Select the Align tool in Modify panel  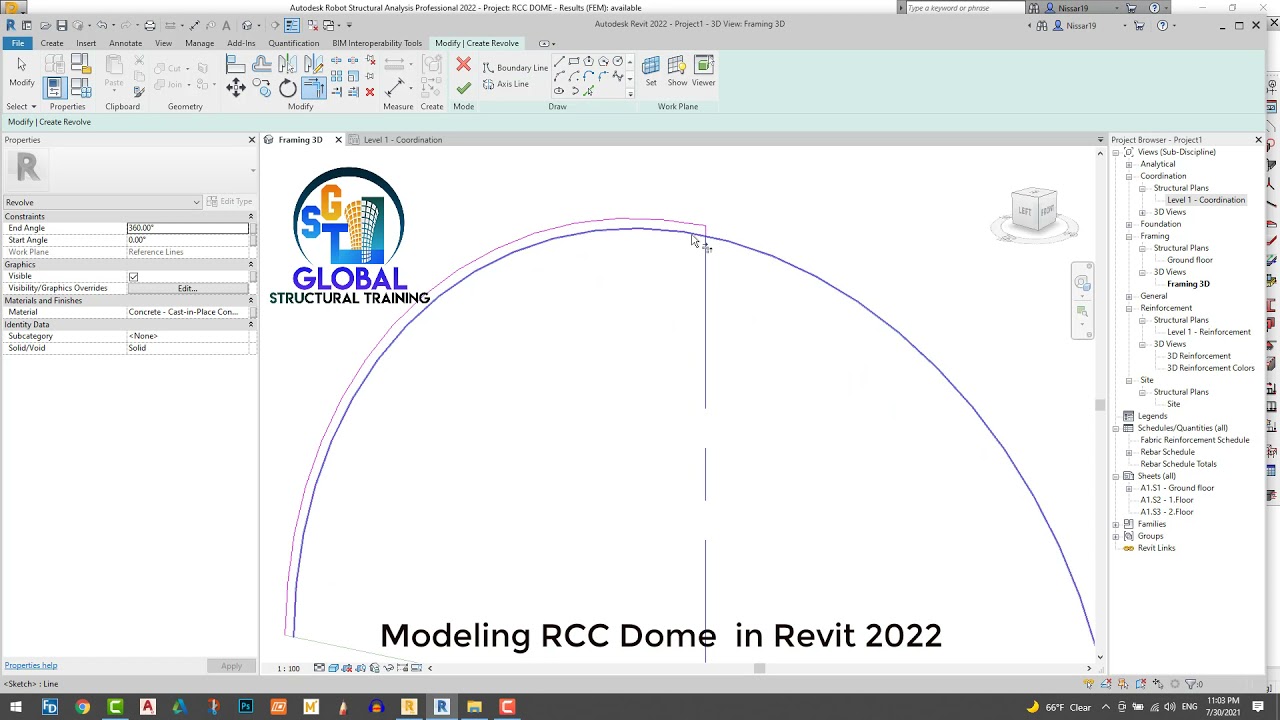point(236,65)
